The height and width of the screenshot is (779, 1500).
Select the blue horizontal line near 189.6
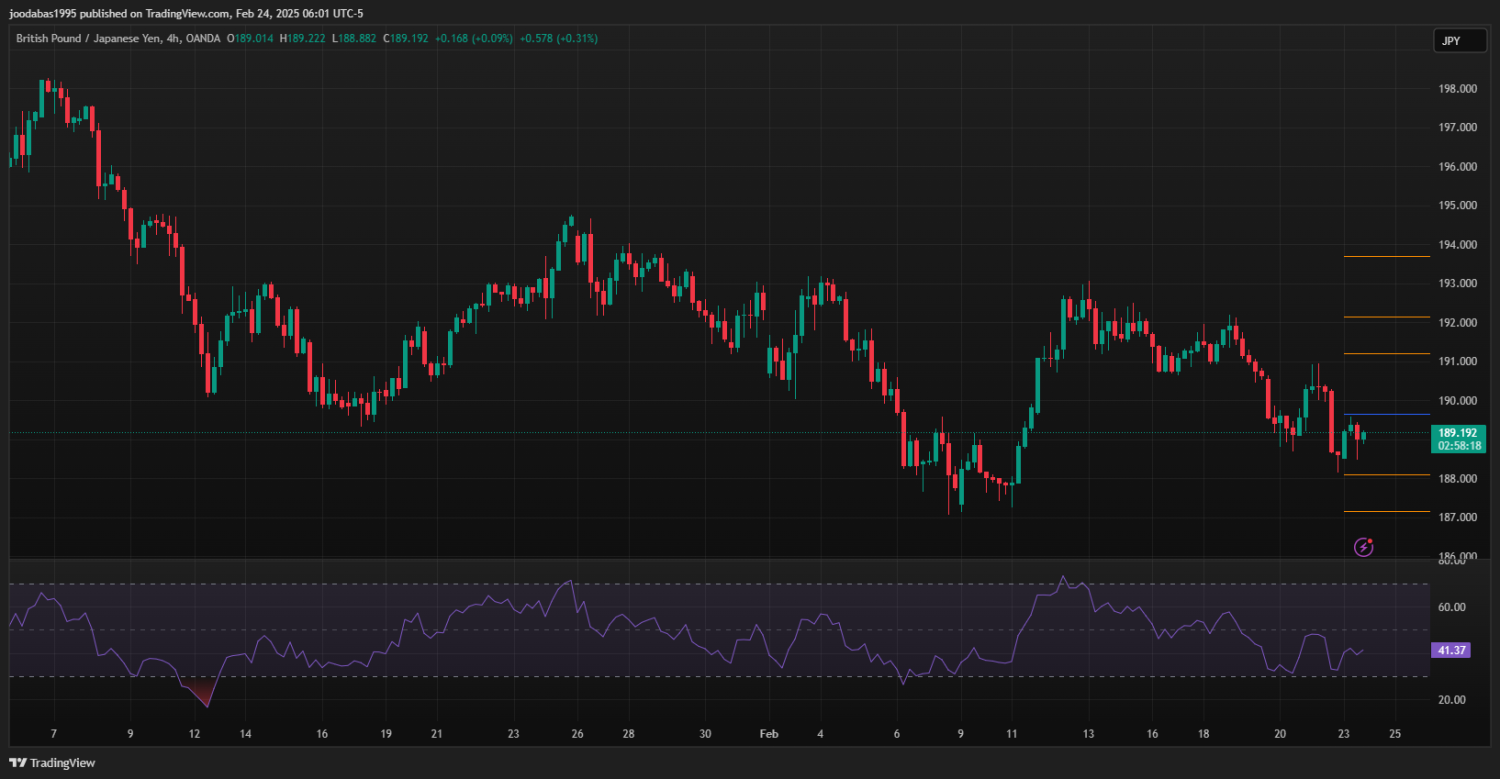(1387, 414)
